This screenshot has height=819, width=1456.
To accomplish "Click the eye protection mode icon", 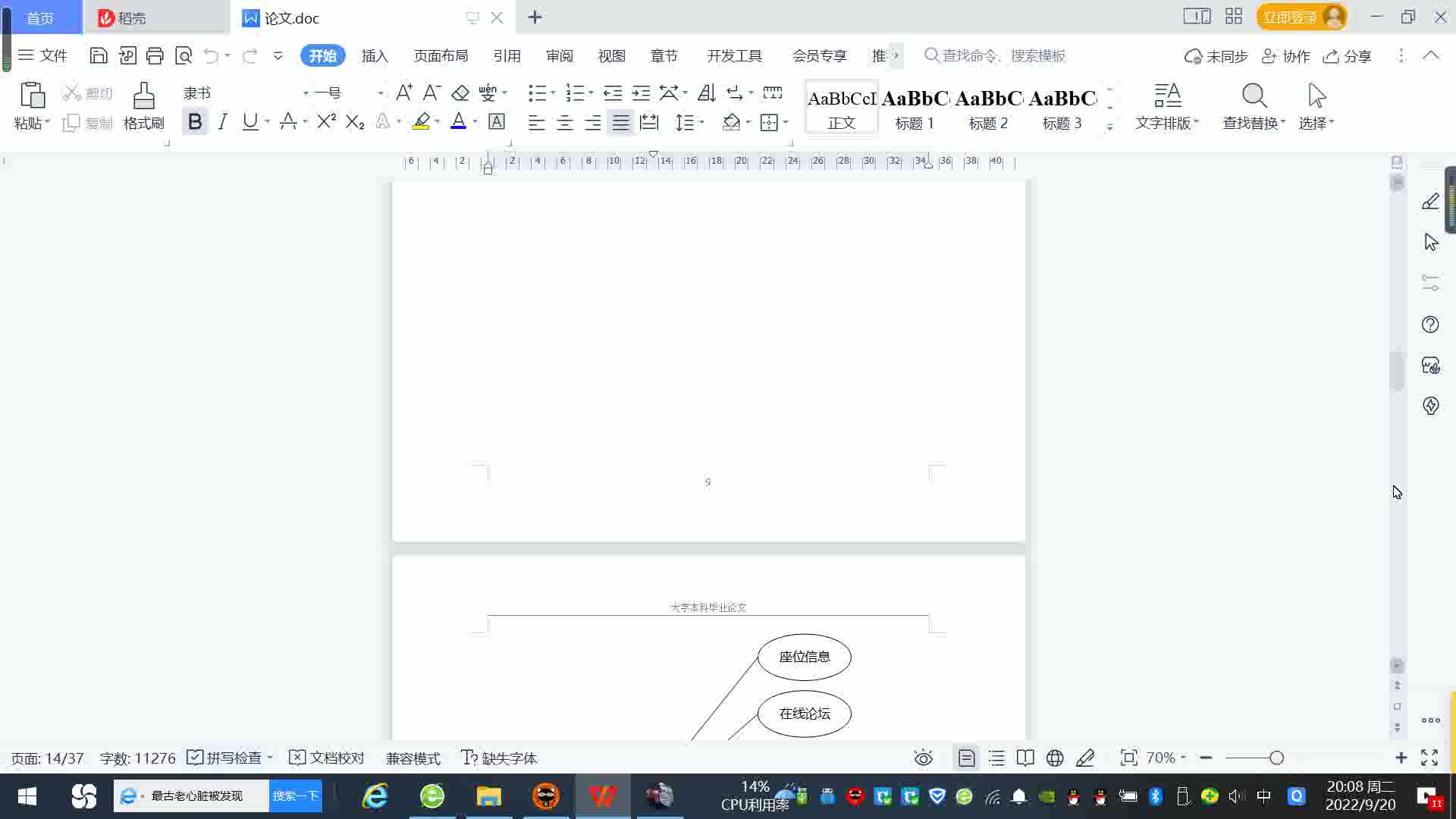I will click(x=923, y=758).
